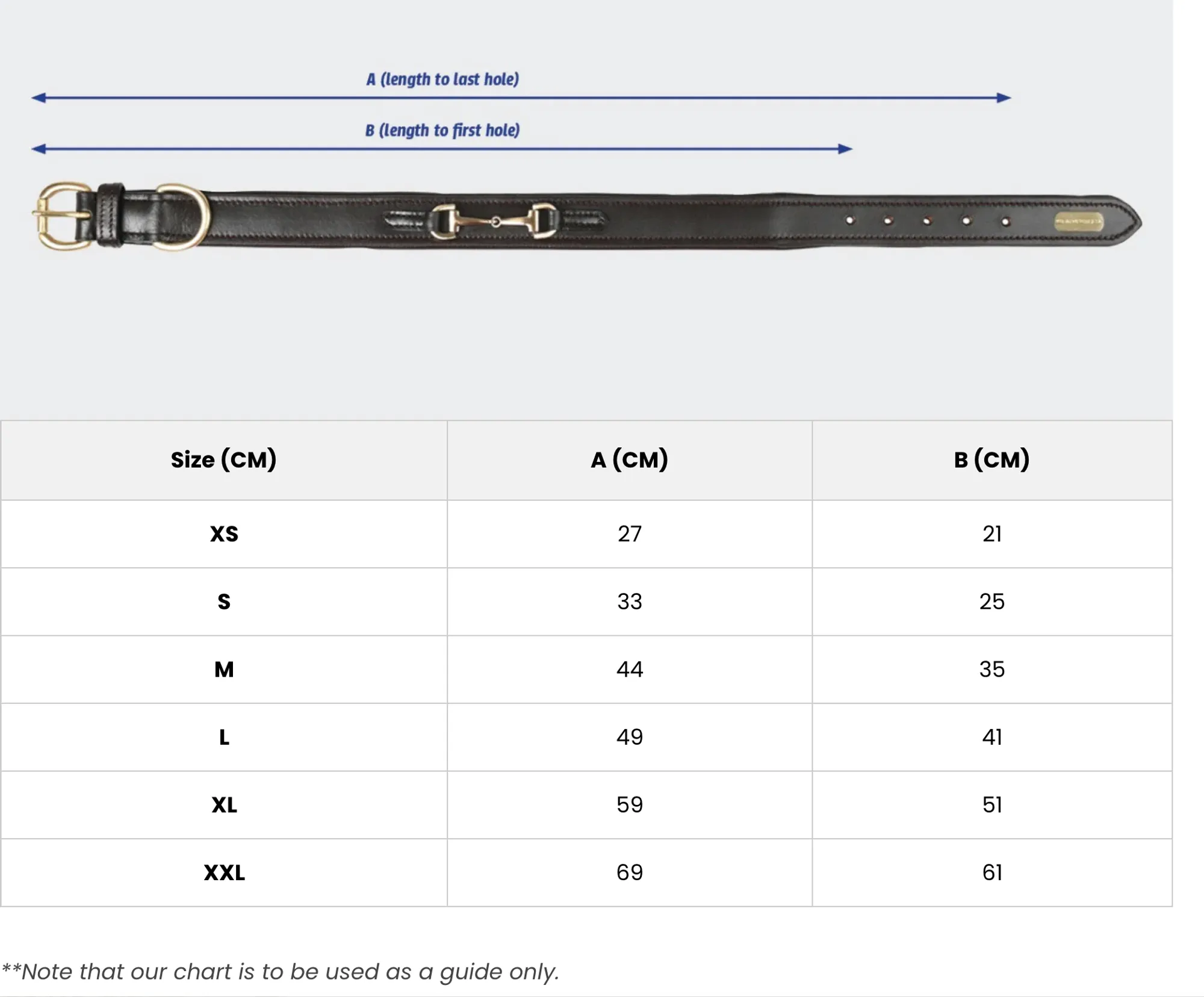Click the gold nameplate on collar tip
The width and height of the screenshot is (1204, 997).
1079,222
